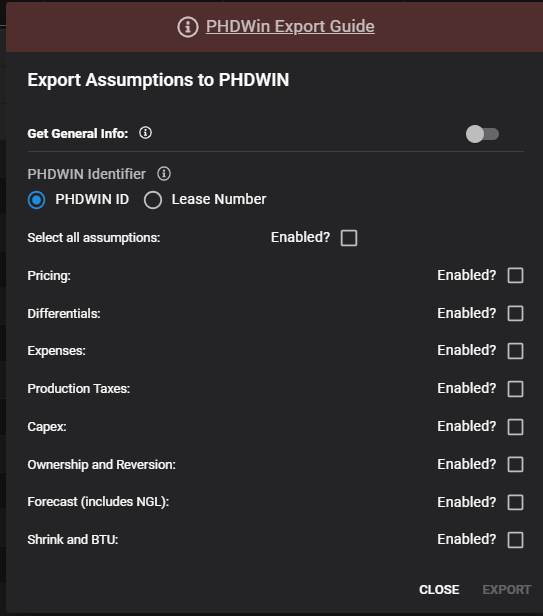Tick the Forecast (includes NGL) checkbox
The width and height of the screenshot is (543, 616).
point(515,502)
